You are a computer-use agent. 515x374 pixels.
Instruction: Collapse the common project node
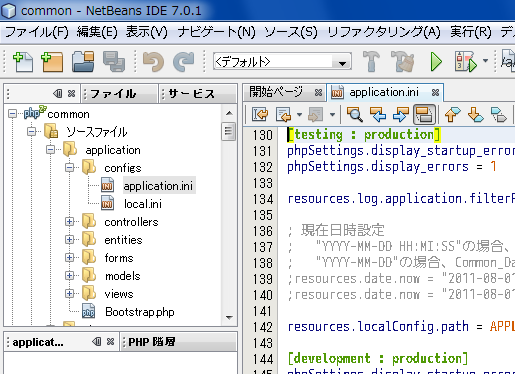[12, 114]
